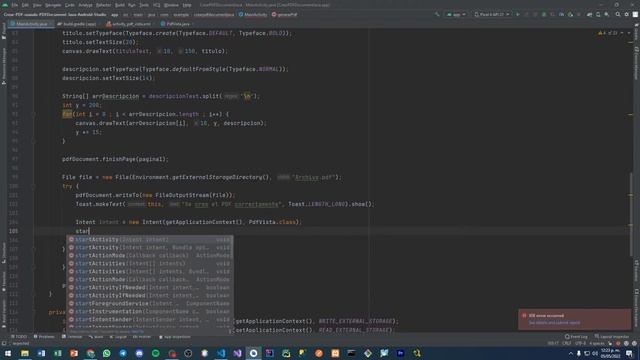Open the Pixel device selector dropdown
Screen dimensions: 640x360
[x=491, y=14]
